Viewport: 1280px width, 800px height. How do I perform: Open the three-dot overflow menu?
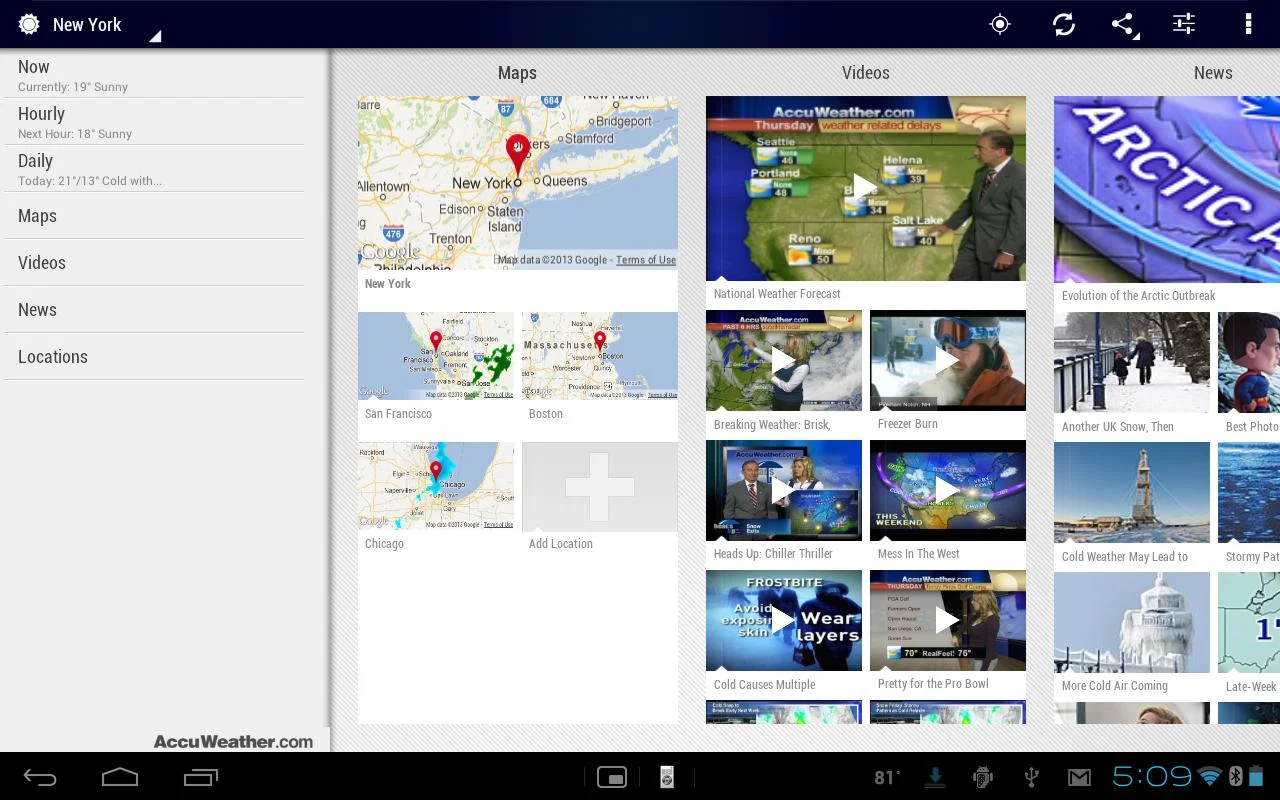point(1248,24)
